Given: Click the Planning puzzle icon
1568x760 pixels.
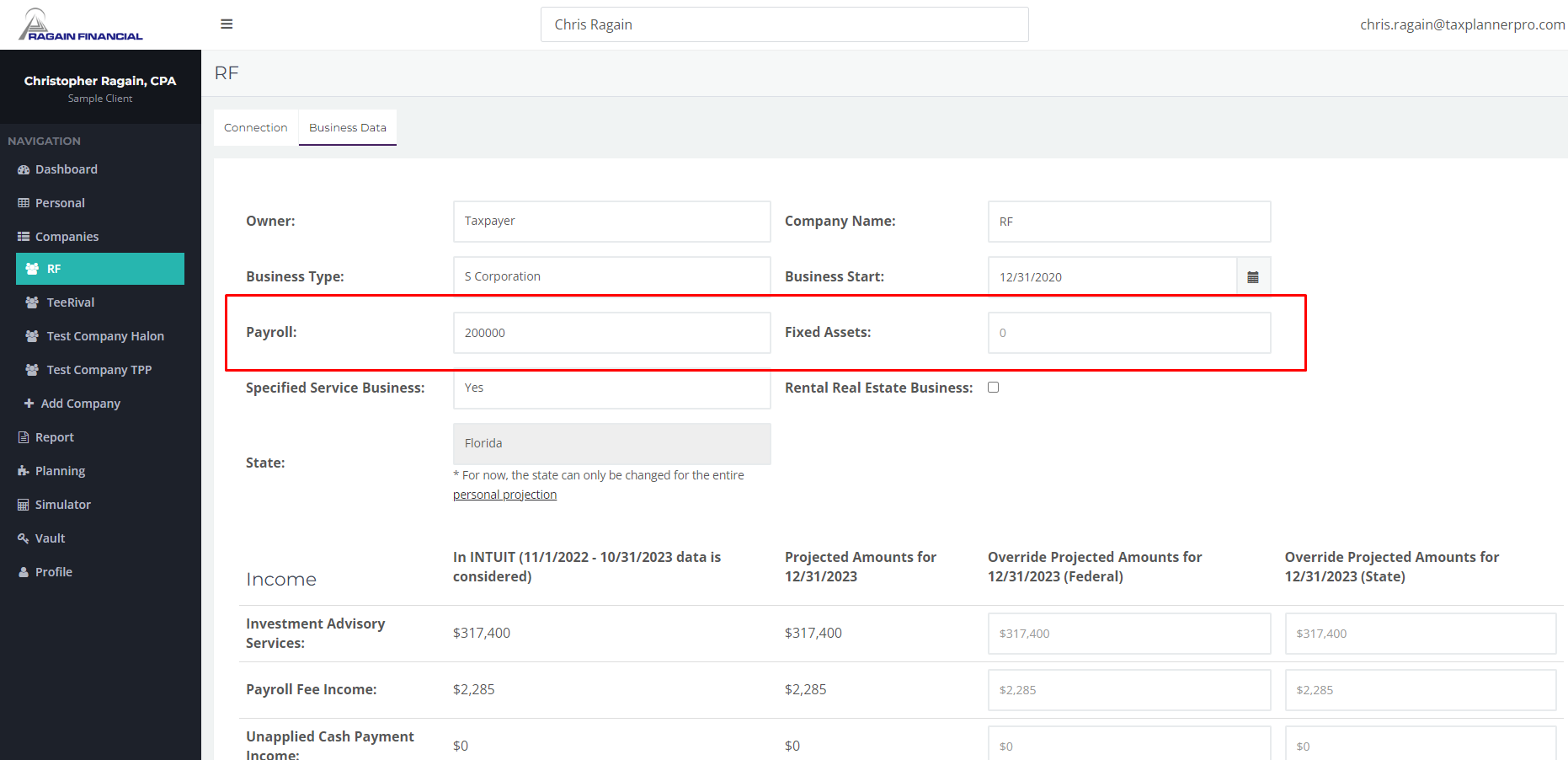Looking at the screenshot, I should tap(24, 471).
